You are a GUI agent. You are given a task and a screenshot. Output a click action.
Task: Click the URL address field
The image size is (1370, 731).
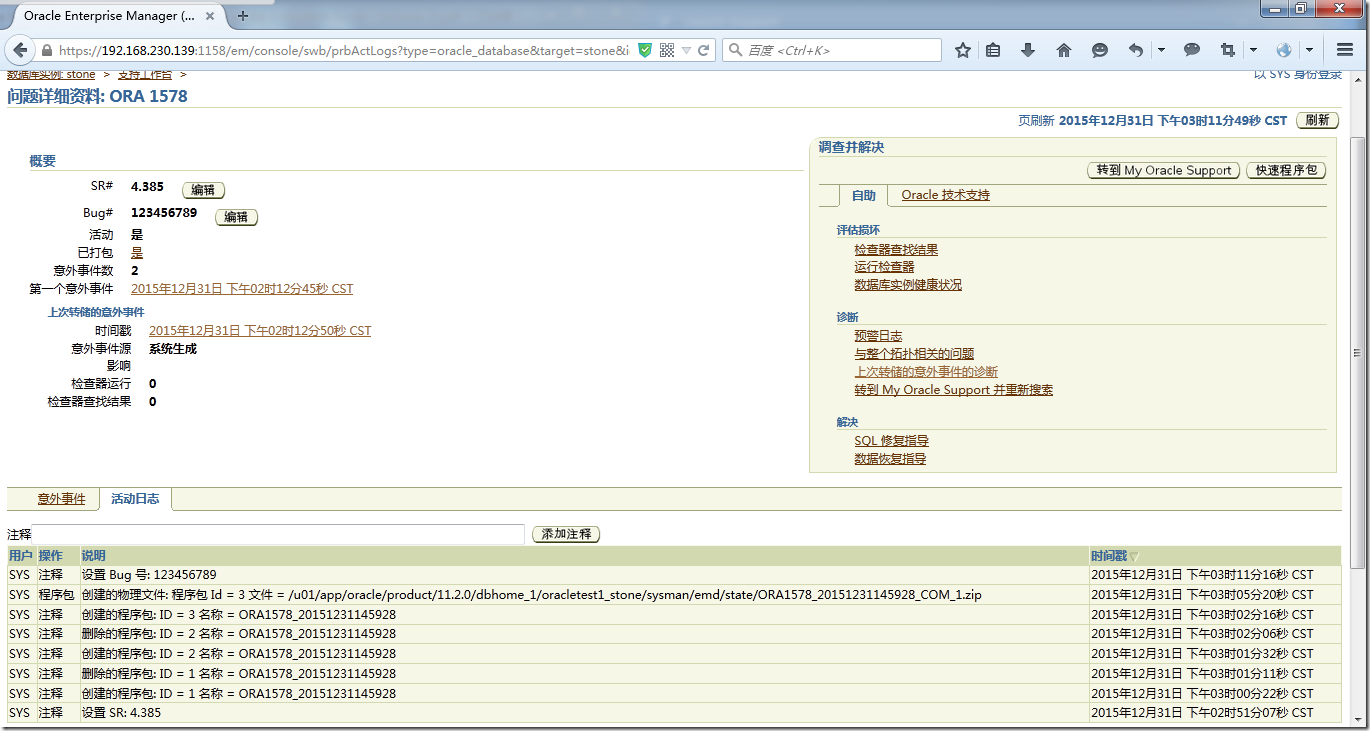click(344, 50)
